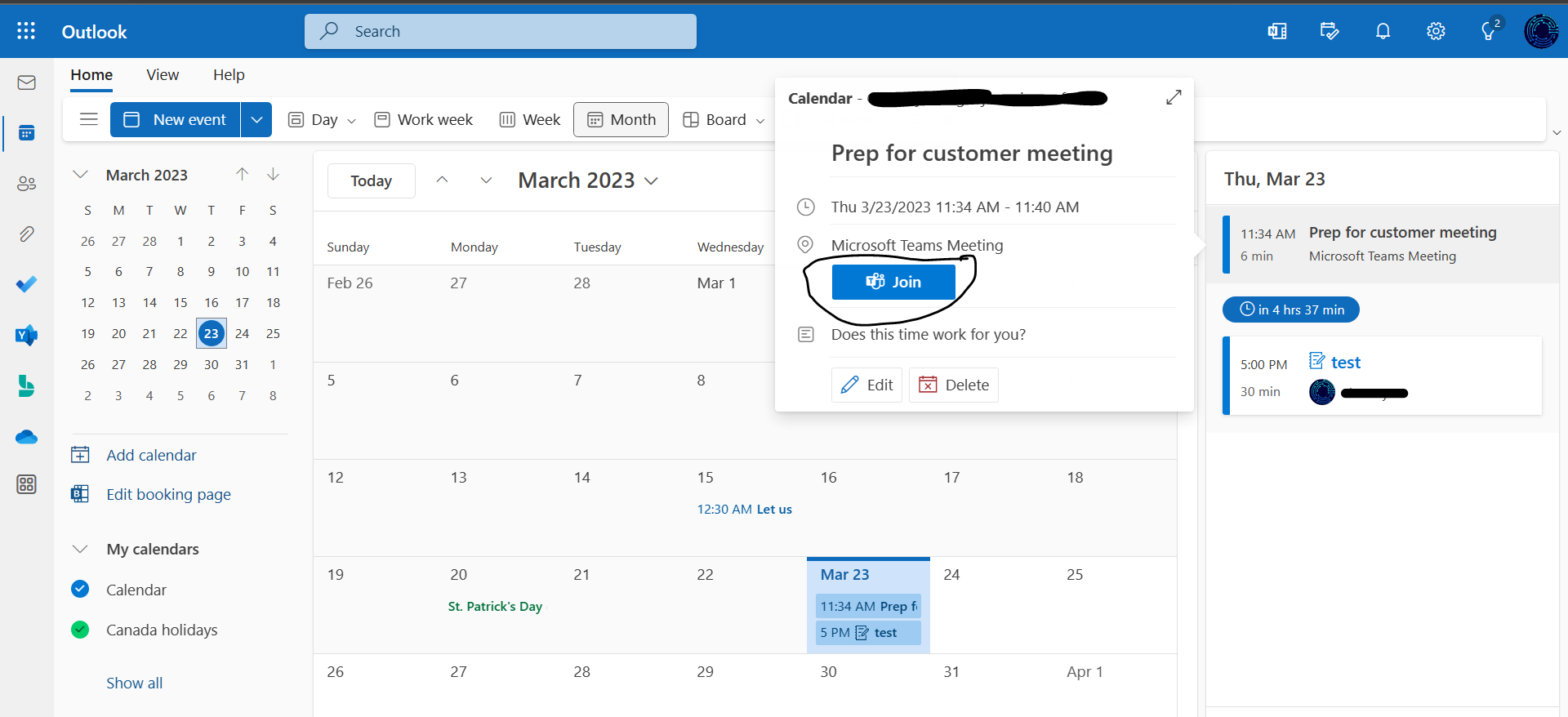Viewport: 1568px width, 717px height.
Task: Open account profile picture menu
Action: pyautogui.click(x=1541, y=31)
